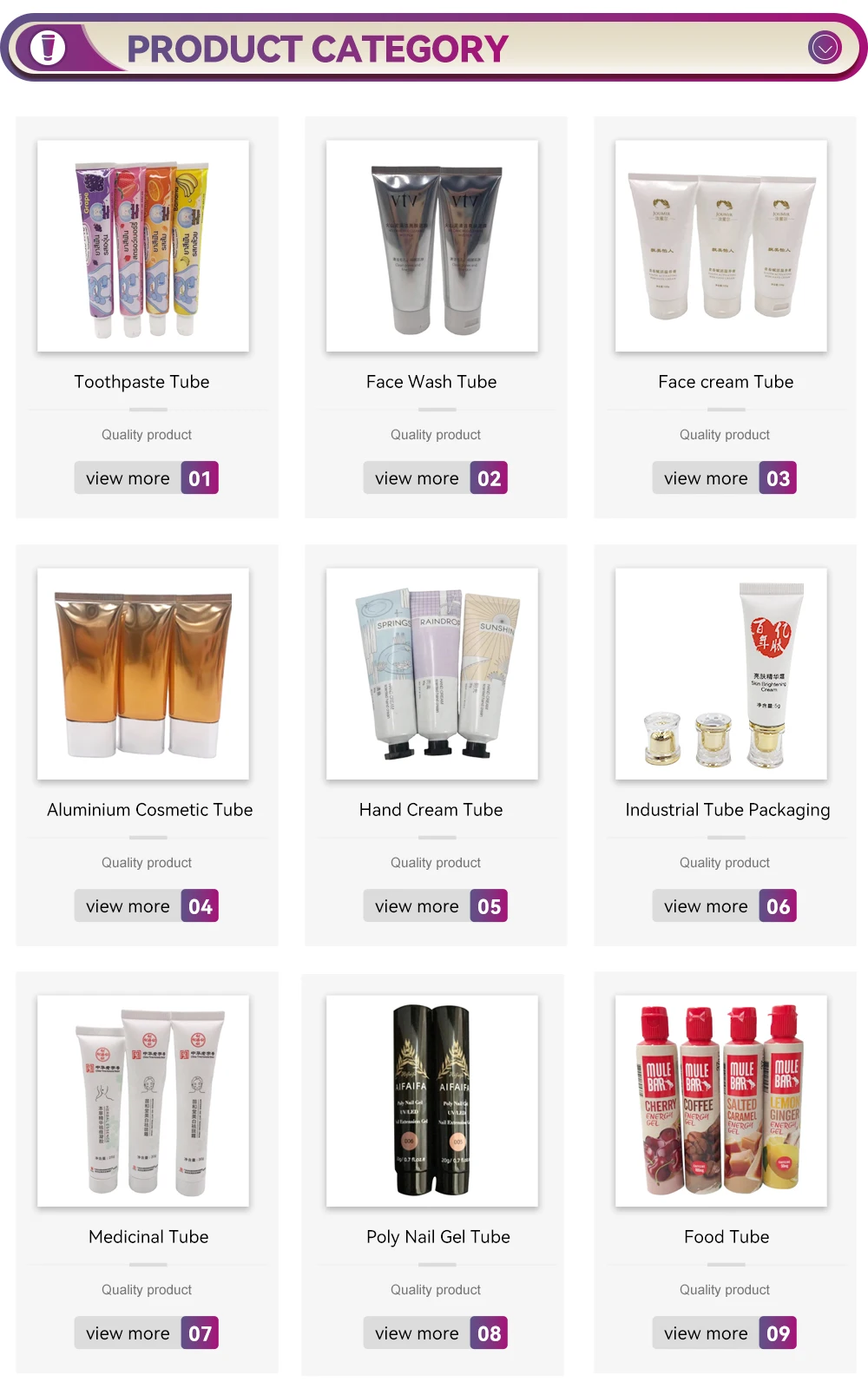
Task: Click view more beside badge 03
Action: [x=706, y=478]
